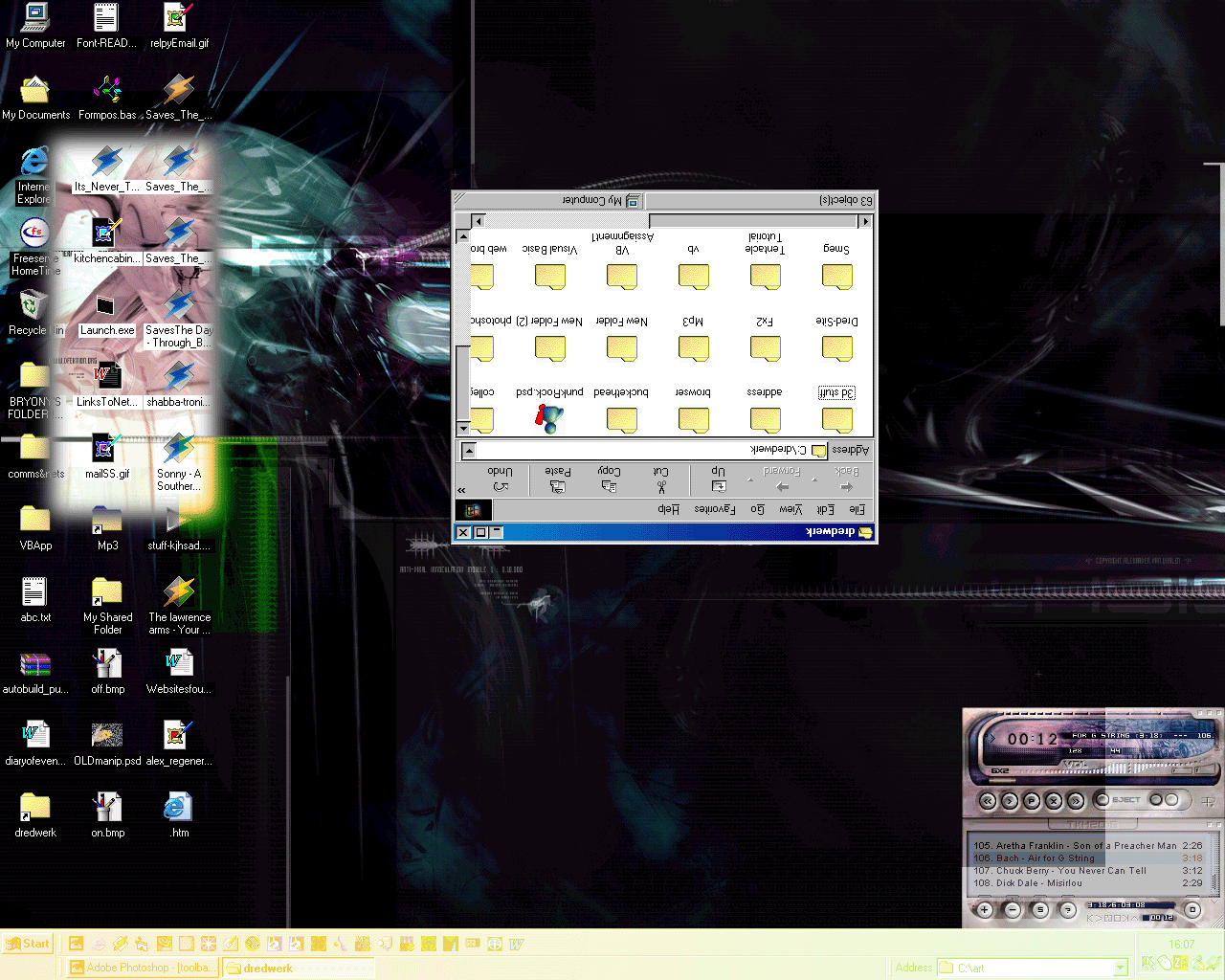Open the Go menu in dredwerk window
The height and width of the screenshot is (980, 1225).
[x=757, y=509]
